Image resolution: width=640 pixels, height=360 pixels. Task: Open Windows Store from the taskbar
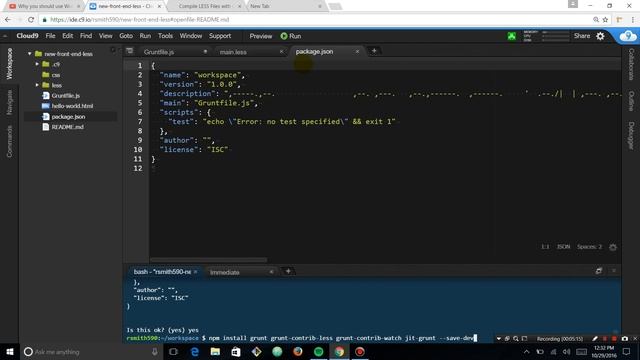click(236, 351)
